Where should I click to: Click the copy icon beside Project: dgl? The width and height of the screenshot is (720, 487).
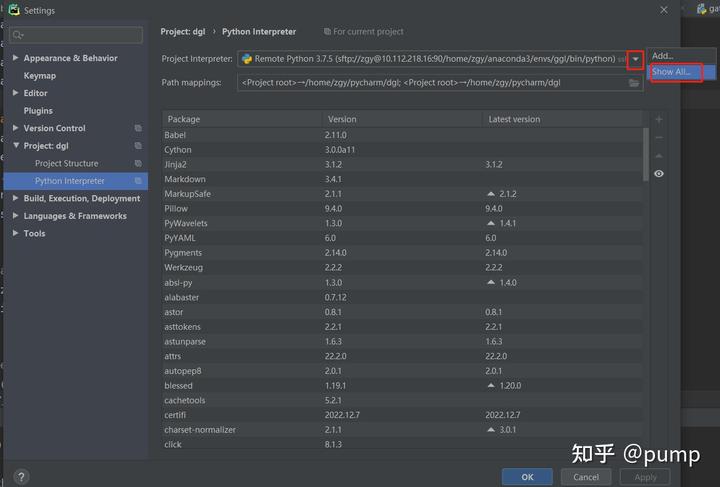click(138, 146)
